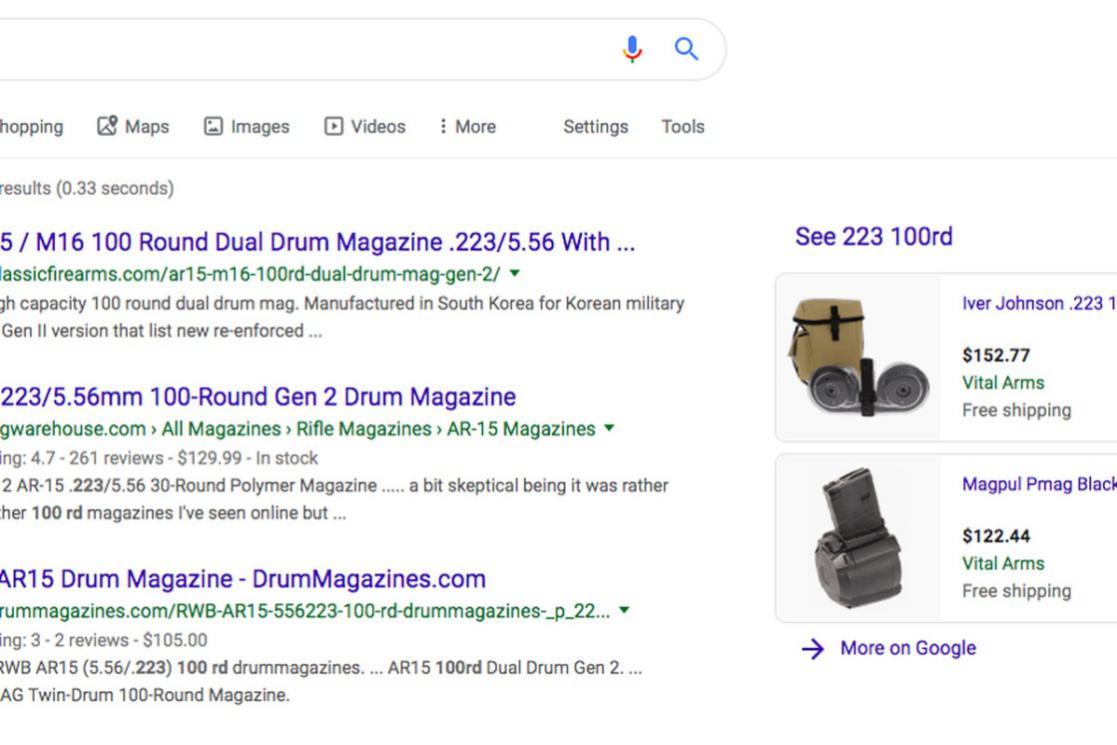Screen dimensions: 1117x745
Task: Open the AR15 Drum Magazine DrumMagazines.com result
Action: pos(242,579)
